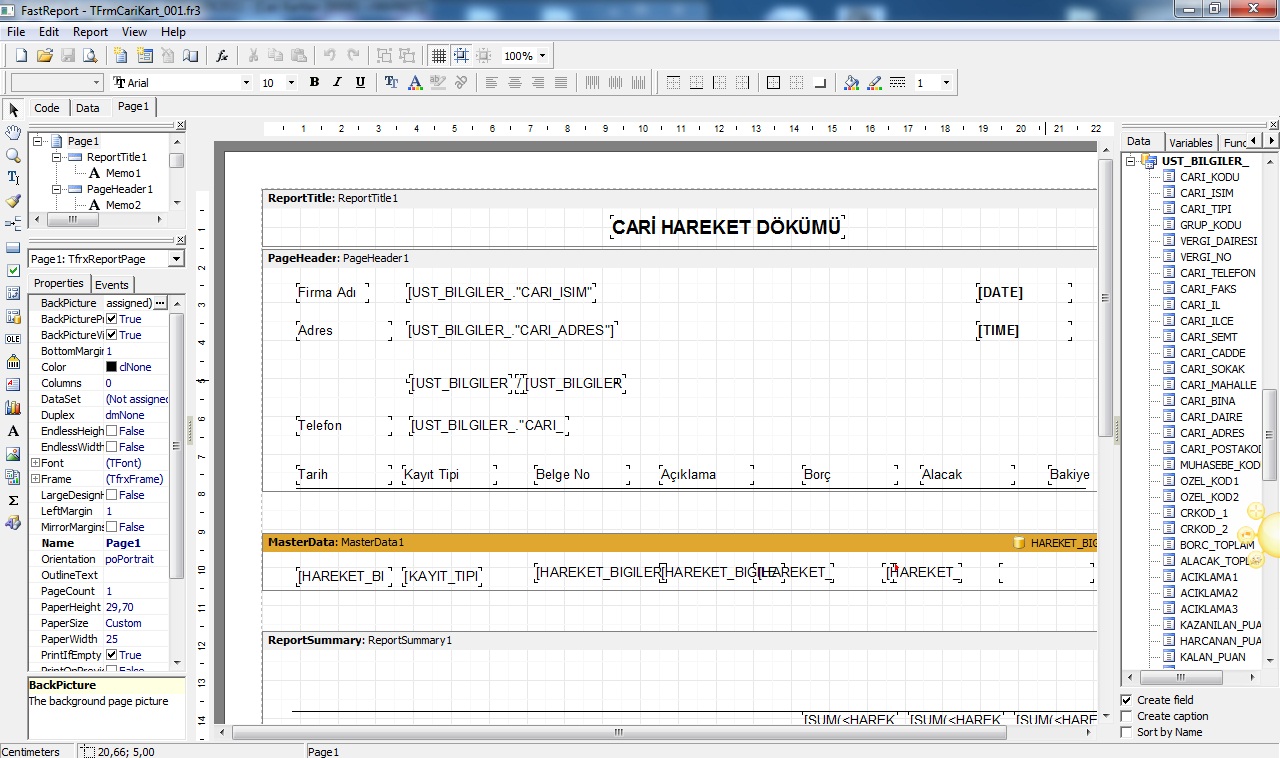Viewport: 1280px width, 758px height.
Task: Toggle Show Grid toolbar icon
Action: pyautogui.click(x=438, y=56)
